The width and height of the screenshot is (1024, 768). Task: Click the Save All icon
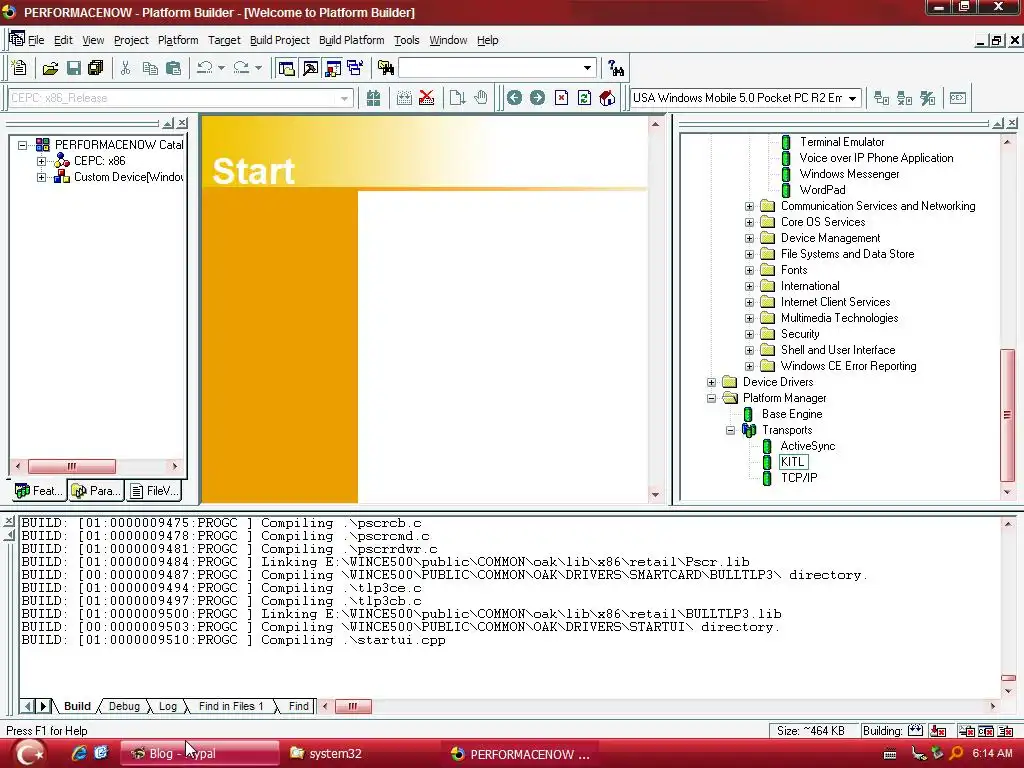(96, 68)
